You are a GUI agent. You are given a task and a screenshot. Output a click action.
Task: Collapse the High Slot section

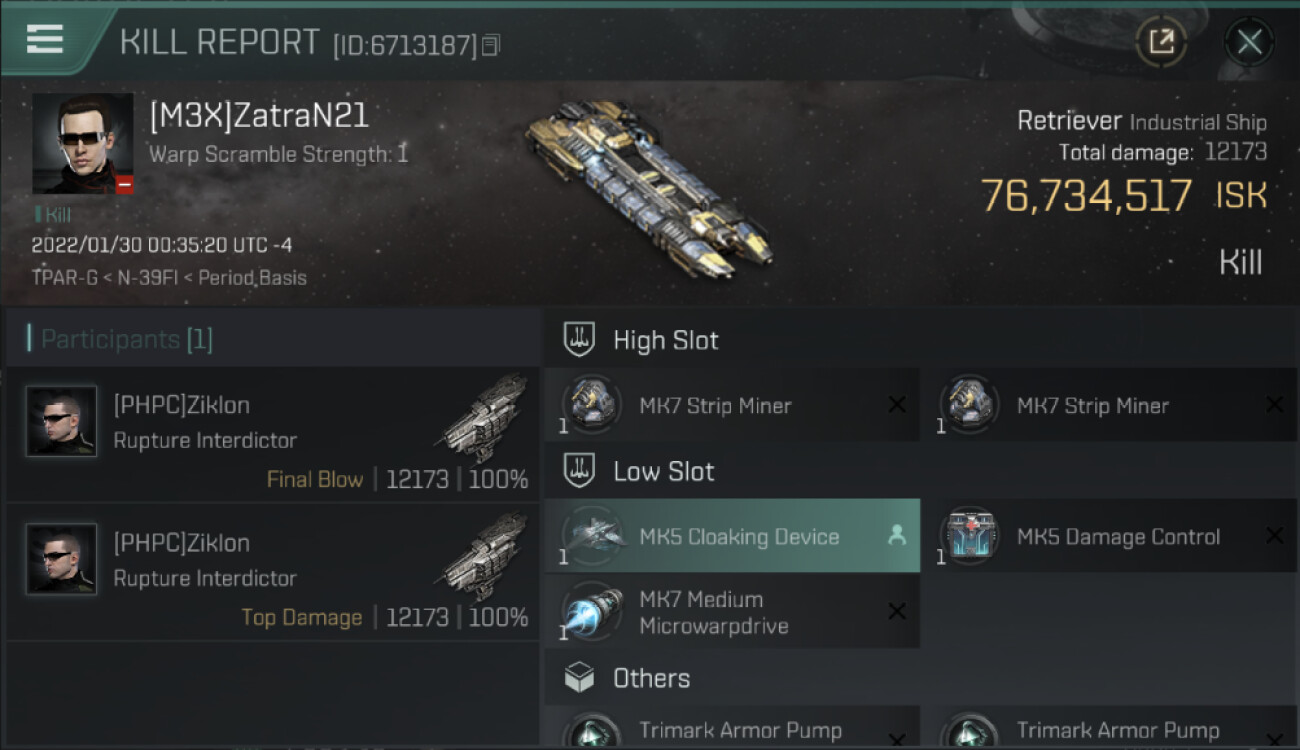[x=665, y=340]
